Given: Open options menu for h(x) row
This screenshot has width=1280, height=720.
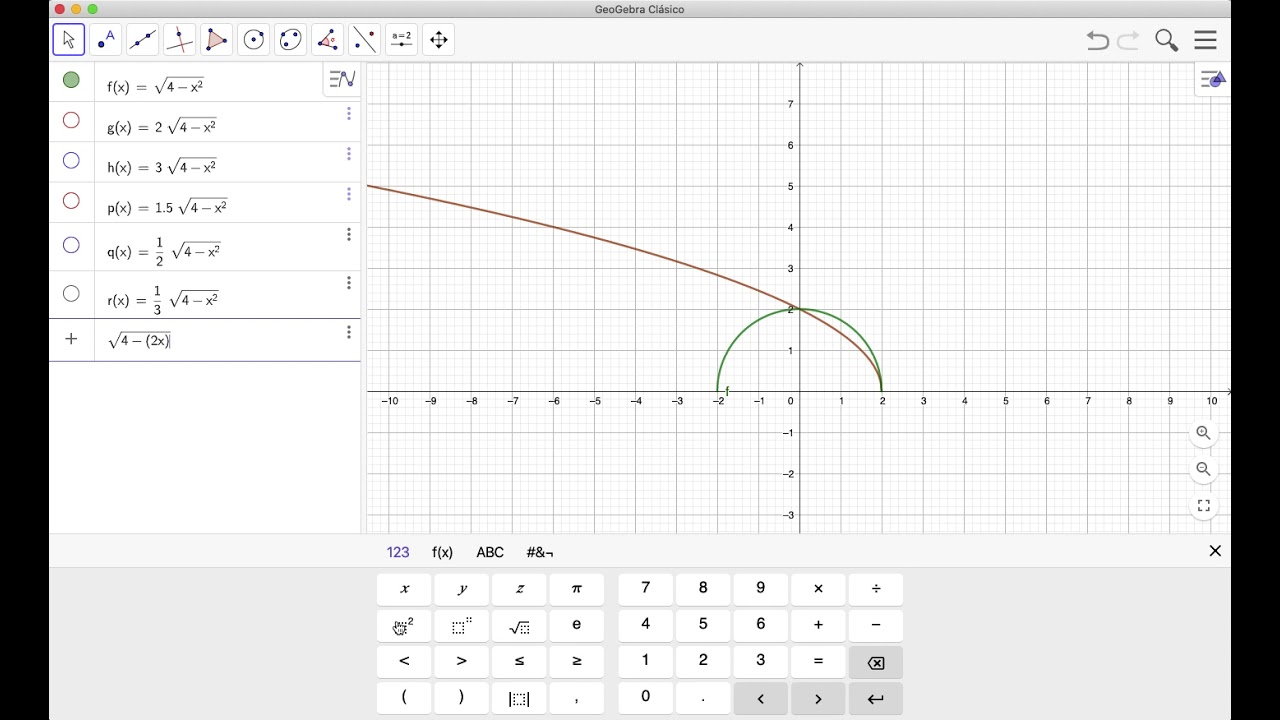Looking at the screenshot, I should [349, 154].
